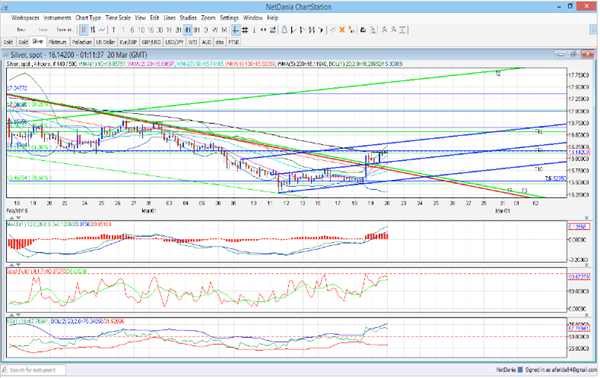The height and width of the screenshot is (378, 600).
Task: Toggle the crosshair cursor tool
Action: [236, 30]
